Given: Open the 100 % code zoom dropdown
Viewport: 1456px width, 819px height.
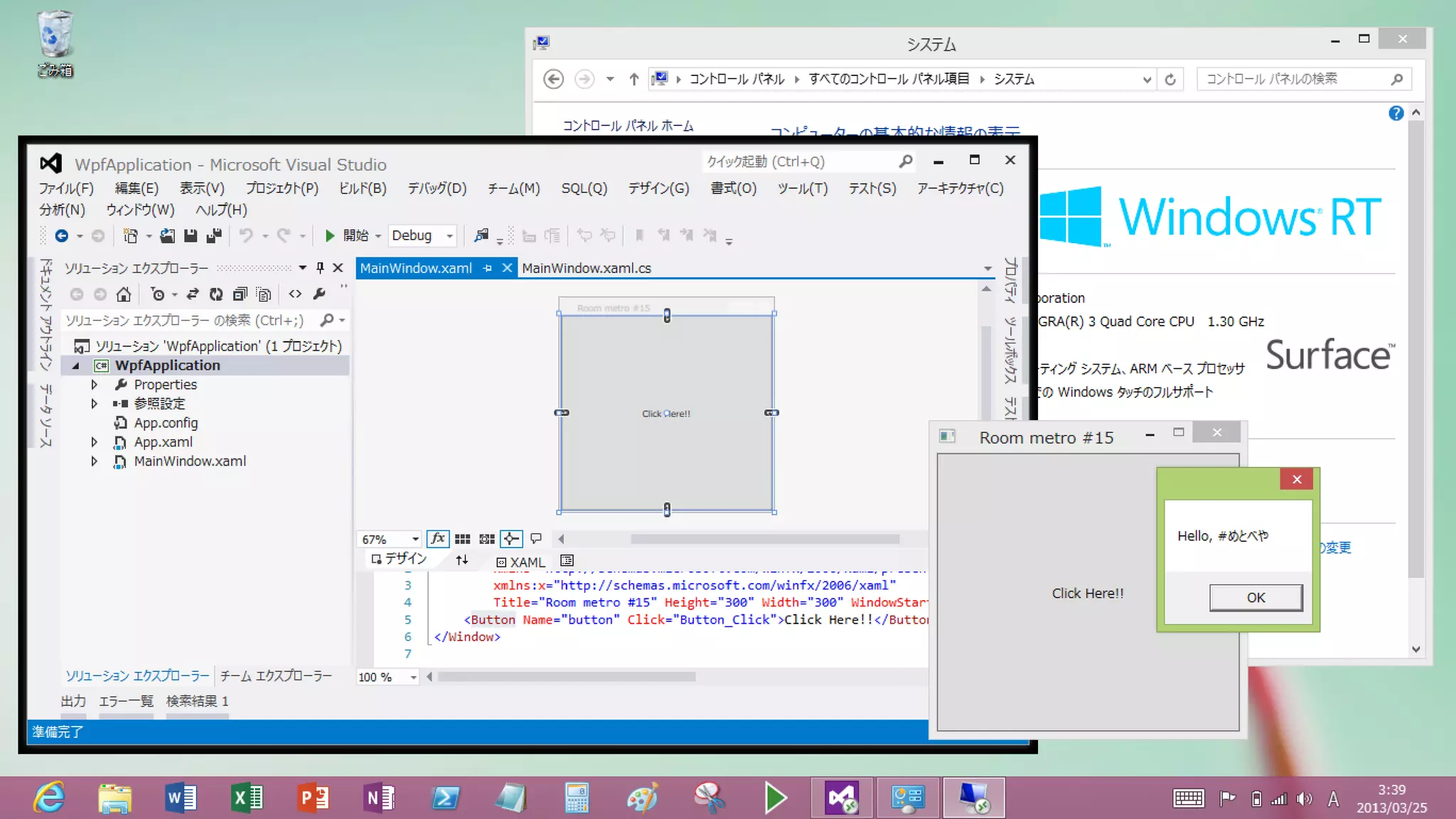Looking at the screenshot, I should [x=413, y=677].
